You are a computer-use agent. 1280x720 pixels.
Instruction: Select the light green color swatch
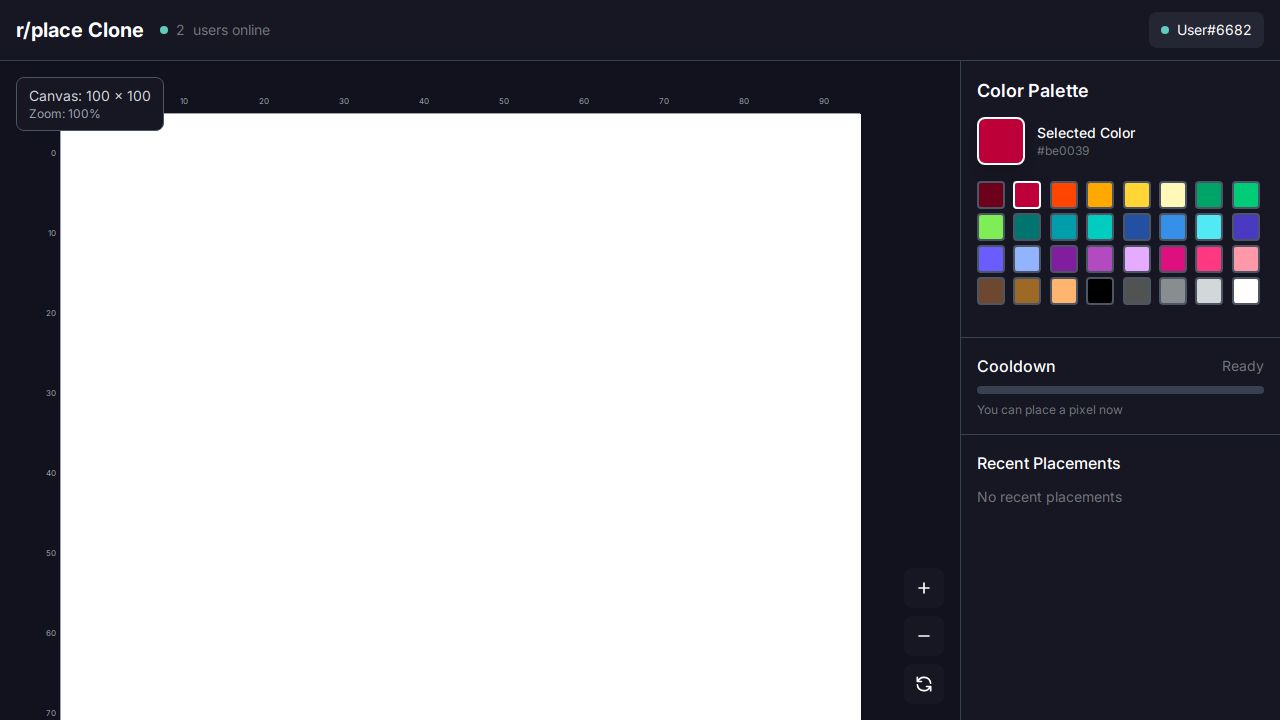click(x=991, y=227)
